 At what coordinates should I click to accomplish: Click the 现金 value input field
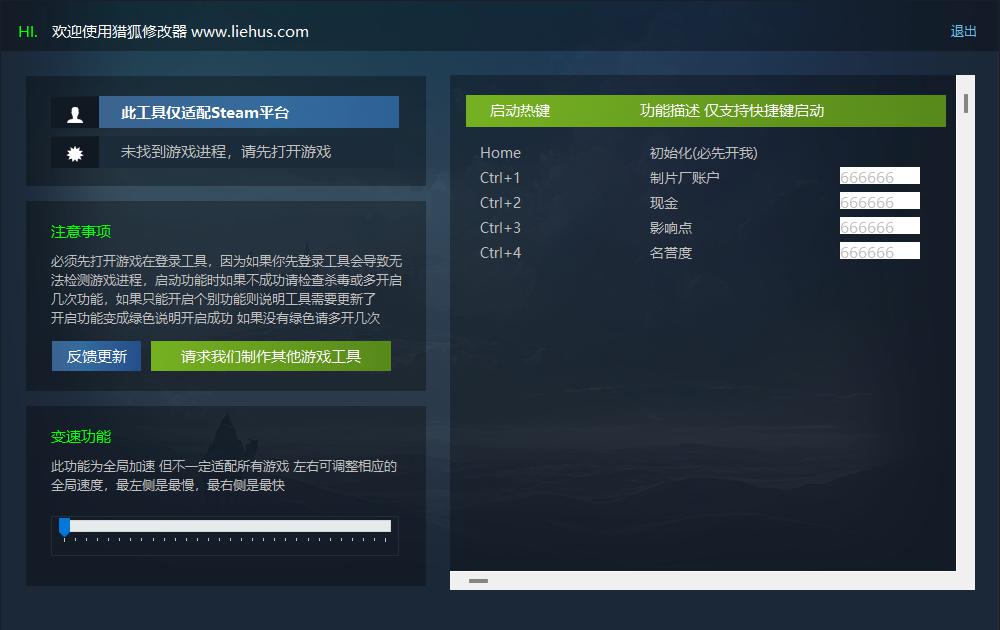click(879, 201)
